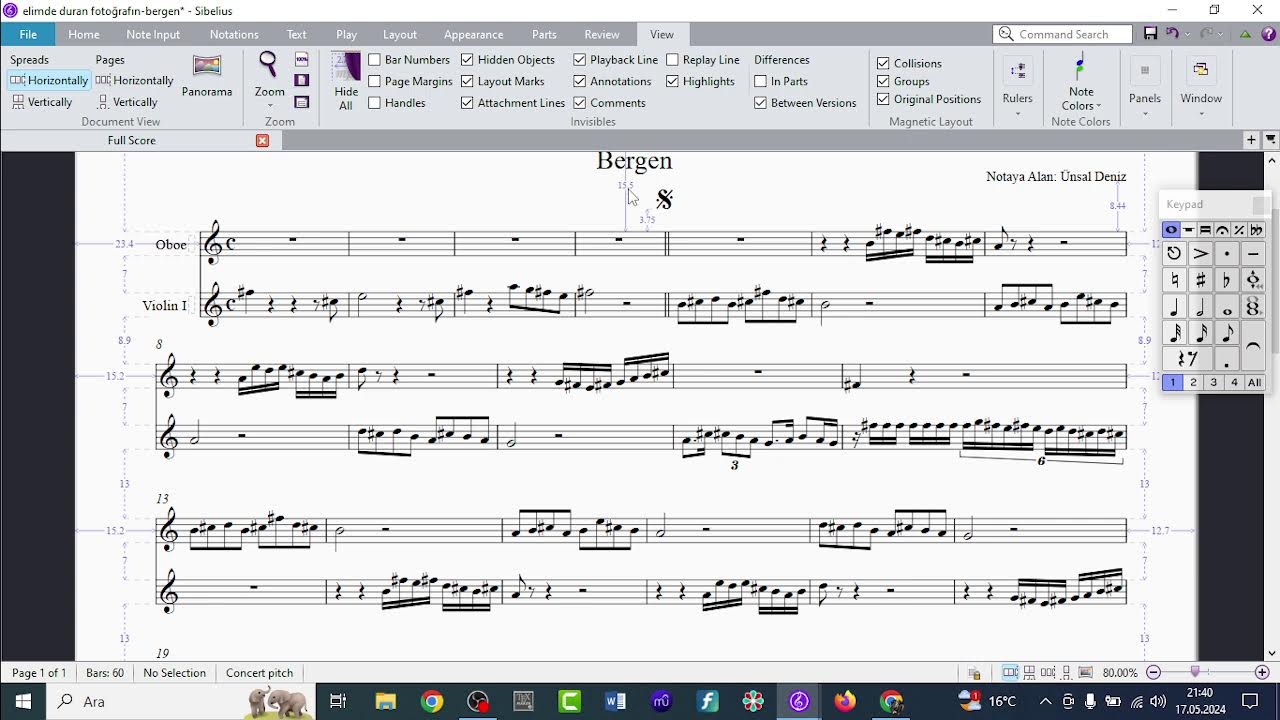Image resolution: width=1280 pixels, height=720 pixels.
Task: Click the Command Search field
Action: tap(1063, 34)
